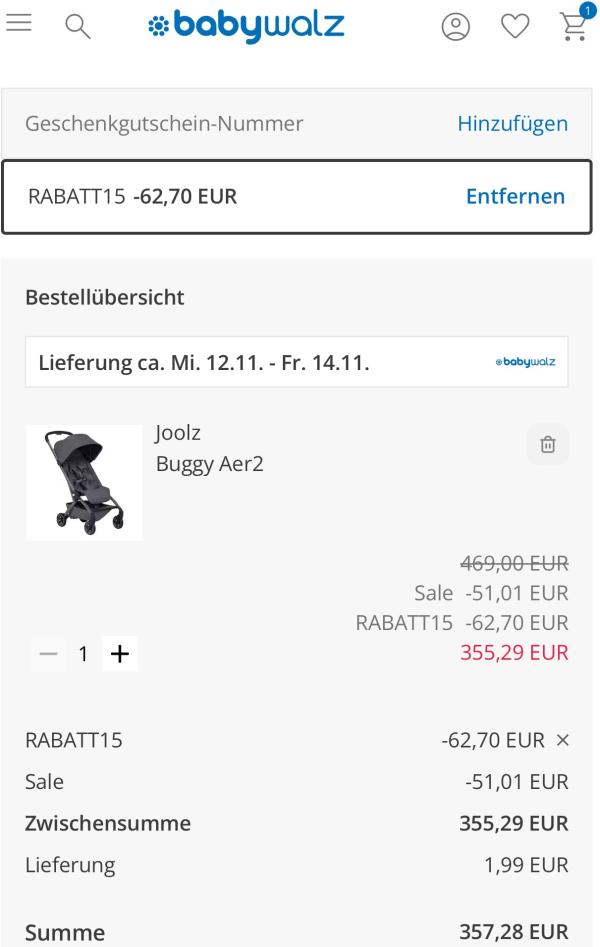Click Hinzufügen to add gift voucher
Image resolution: width=600 pixels, height=947 pixels.
[x=512, y=124]
